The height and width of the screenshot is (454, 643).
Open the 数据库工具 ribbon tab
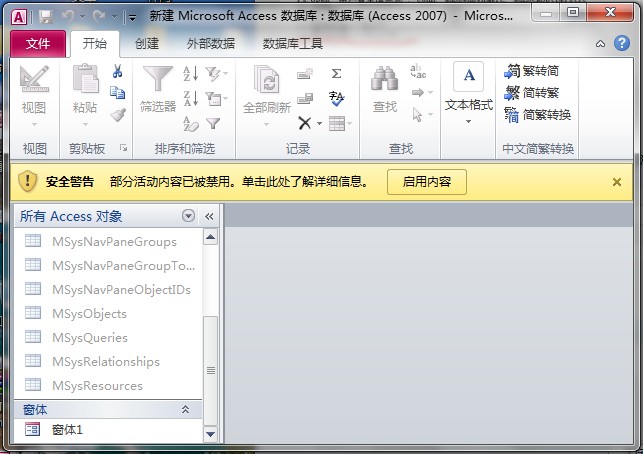[292, 43]
